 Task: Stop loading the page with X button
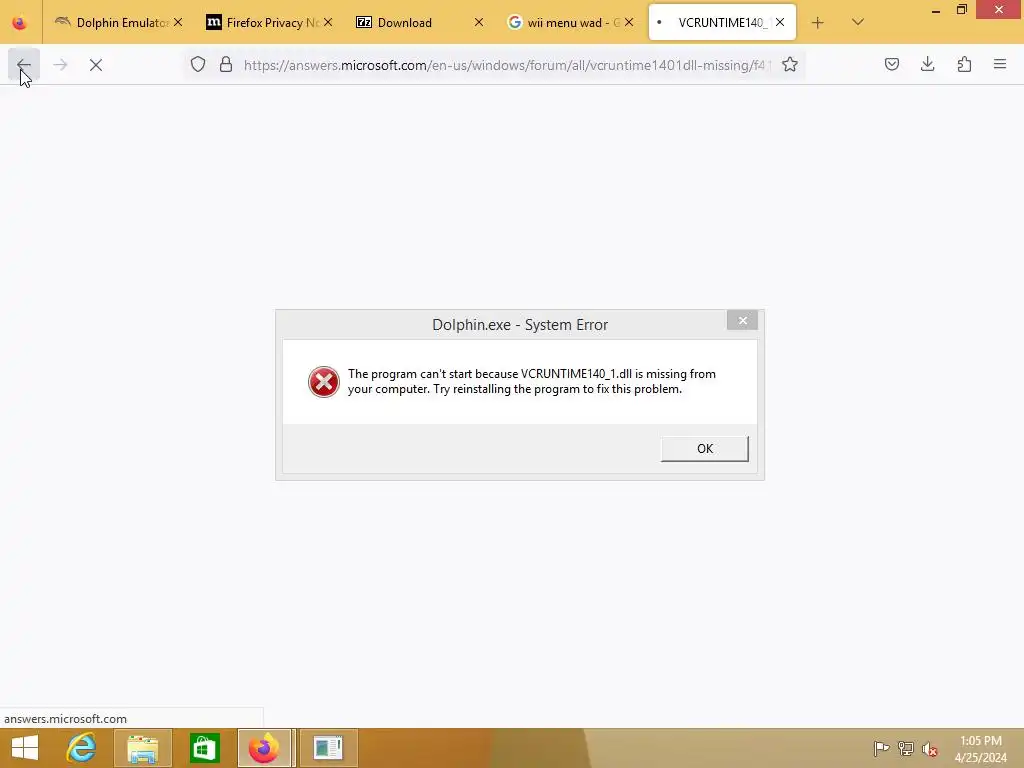tap(96, 65)
